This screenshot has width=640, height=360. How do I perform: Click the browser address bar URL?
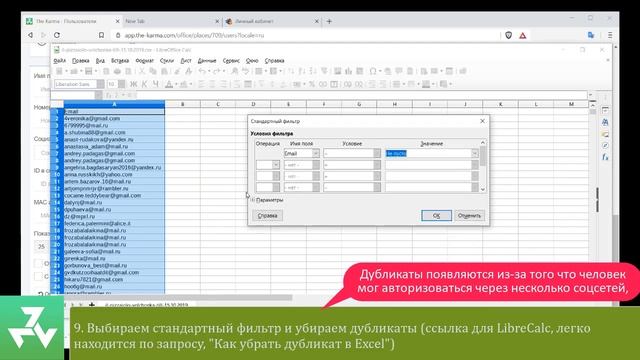coord(194,36)
